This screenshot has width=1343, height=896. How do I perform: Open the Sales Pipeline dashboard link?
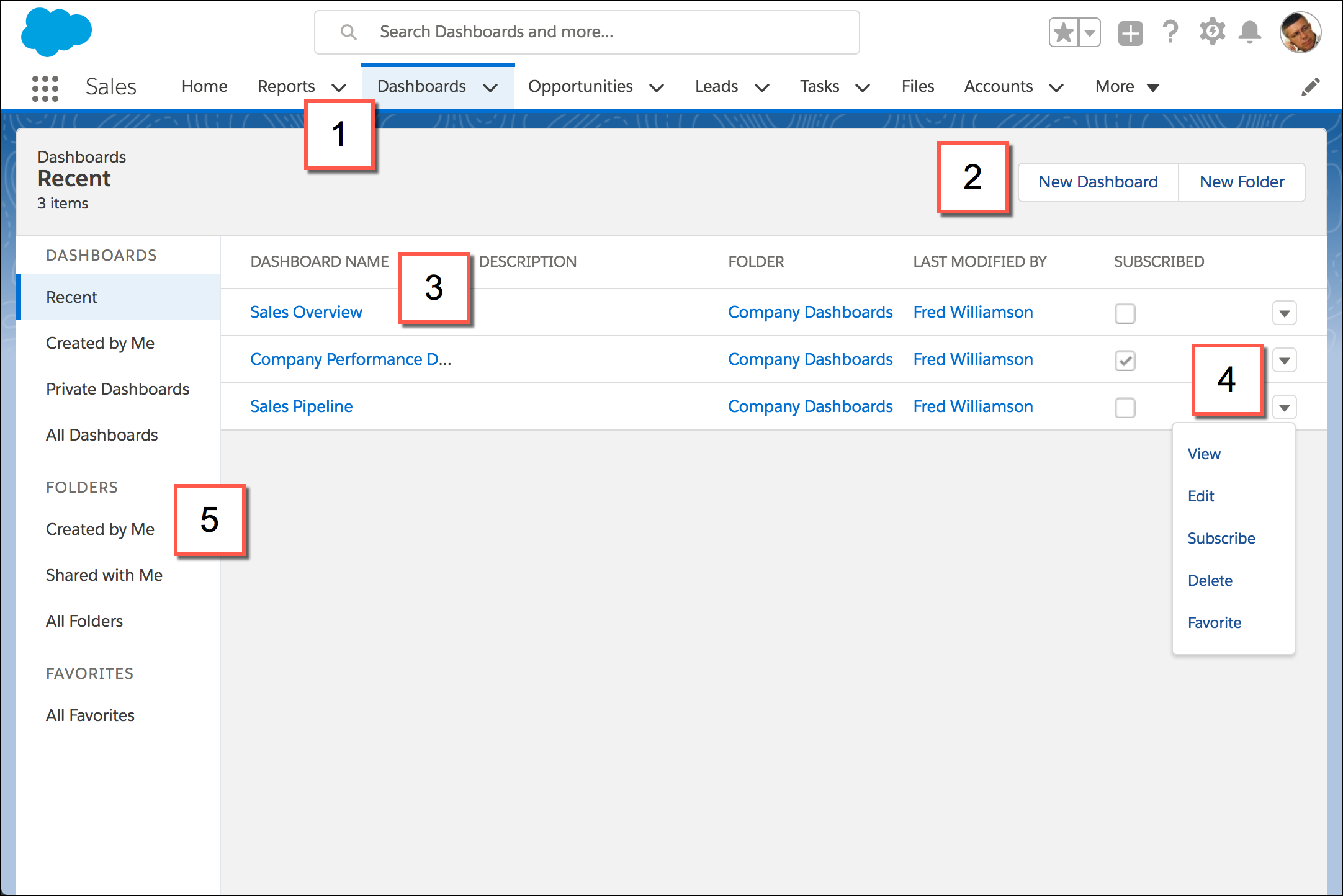301,406
